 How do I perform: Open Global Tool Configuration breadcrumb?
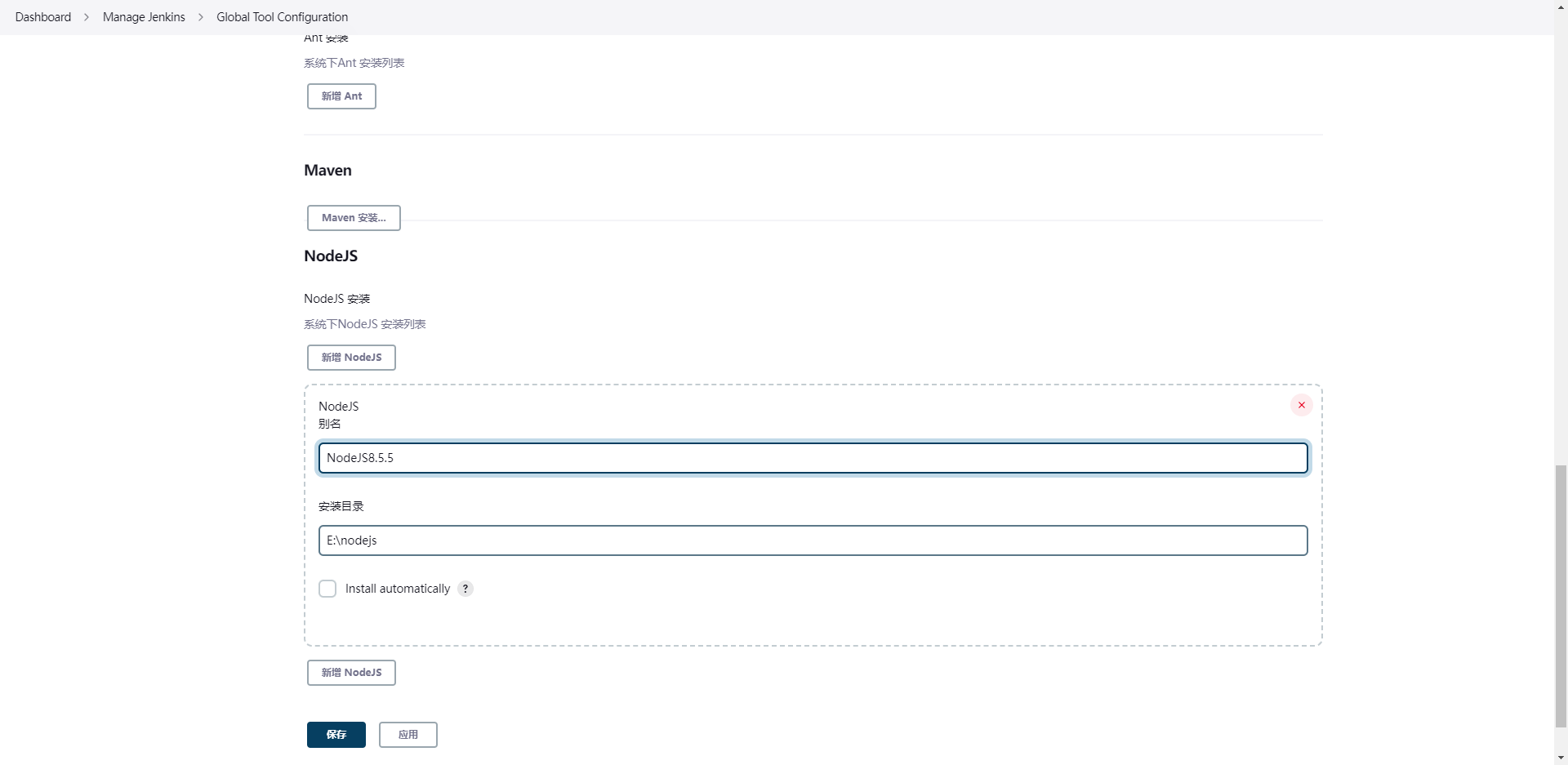(282, 17)
